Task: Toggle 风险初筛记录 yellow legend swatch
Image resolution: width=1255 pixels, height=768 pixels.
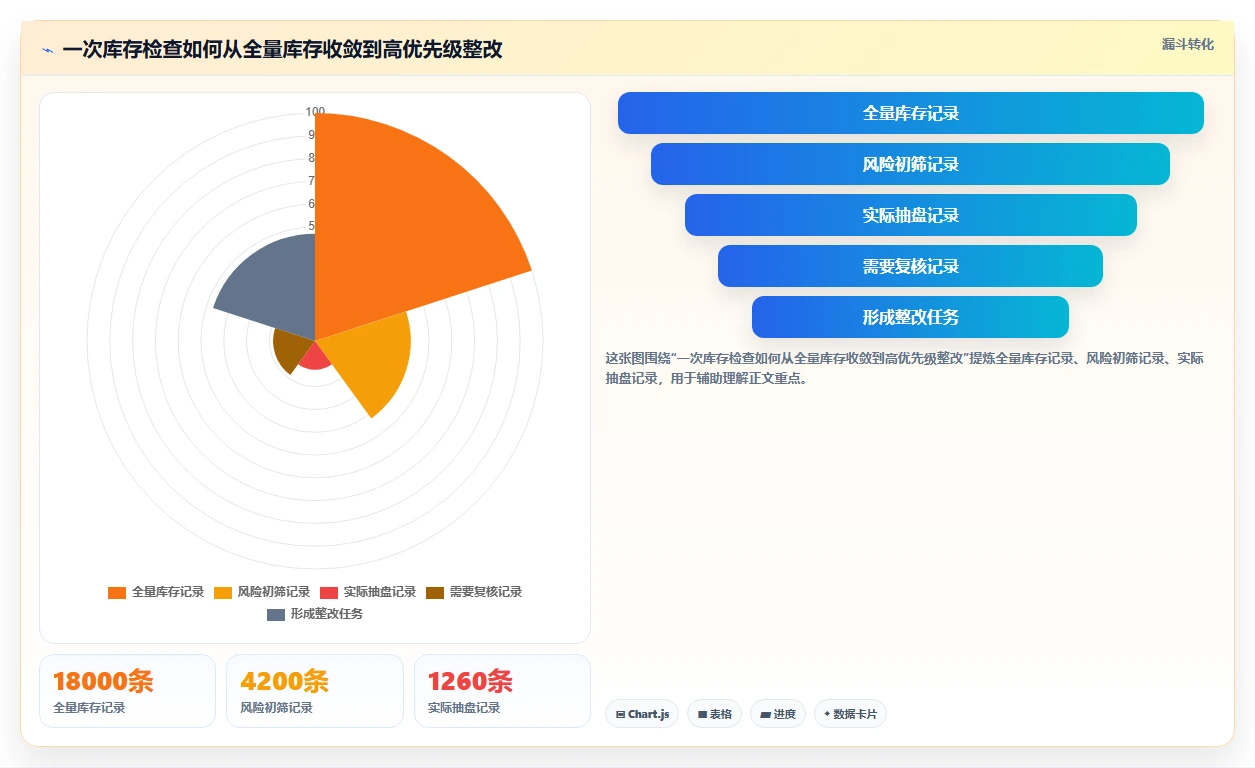Action: (223, 592)
